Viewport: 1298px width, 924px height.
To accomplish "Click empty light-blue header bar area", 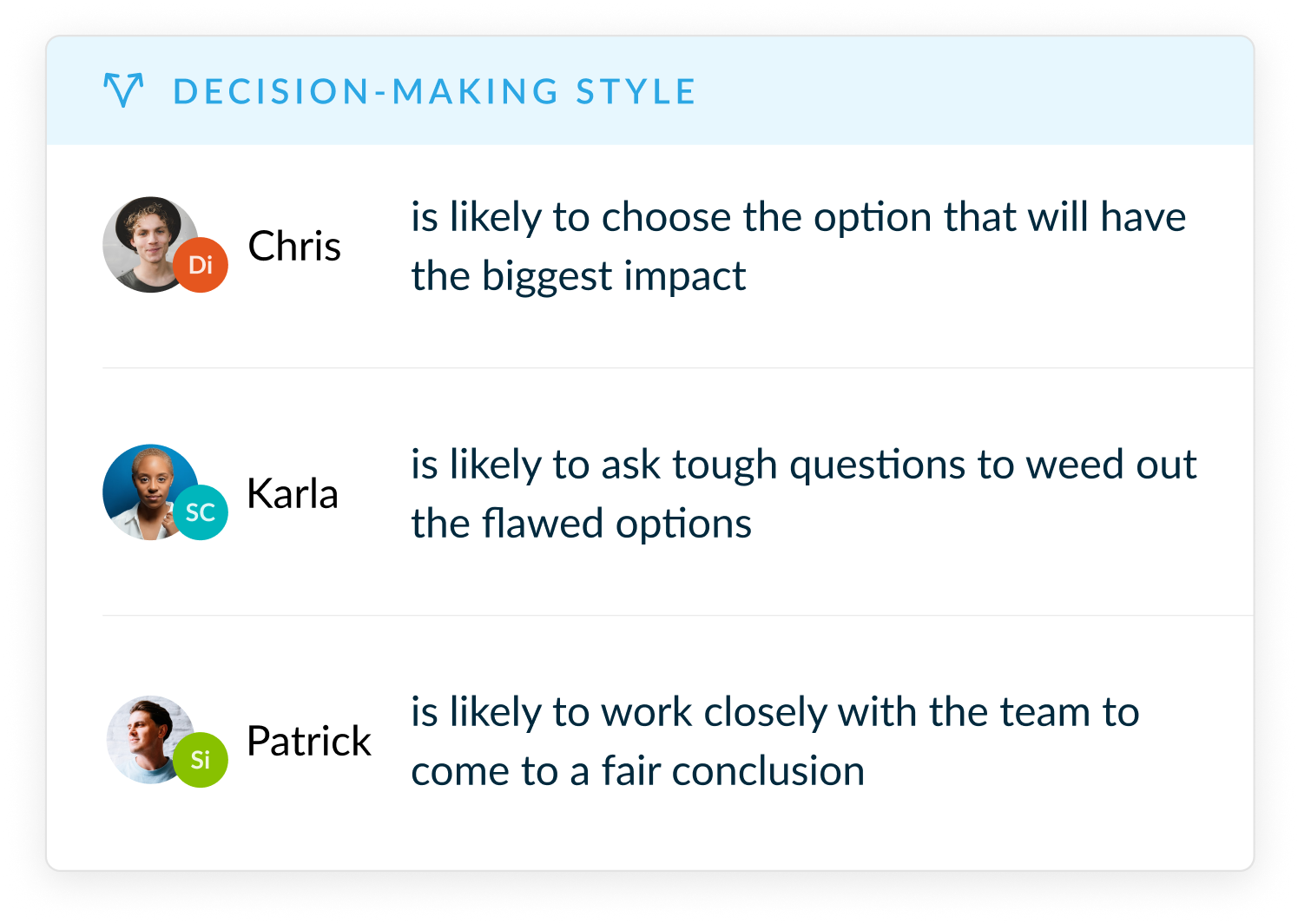I will pos(972,91).
